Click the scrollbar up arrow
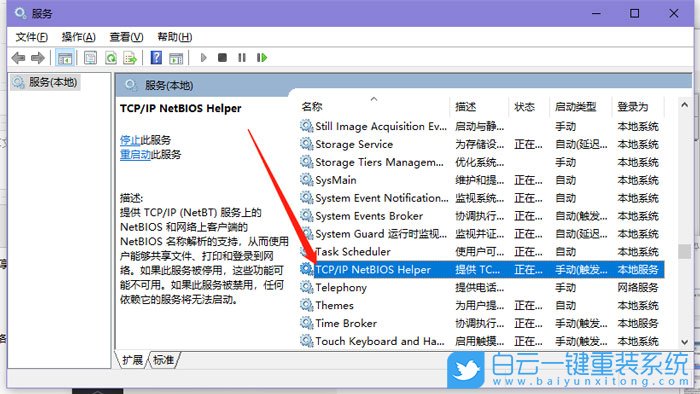The width and height of the screenshot is (700, 394). pos(684,105)
